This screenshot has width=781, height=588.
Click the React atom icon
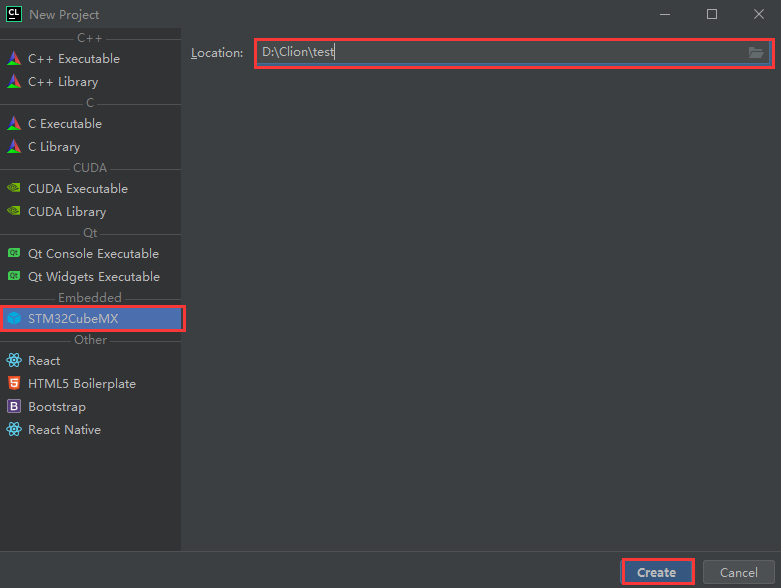[14, 360]
